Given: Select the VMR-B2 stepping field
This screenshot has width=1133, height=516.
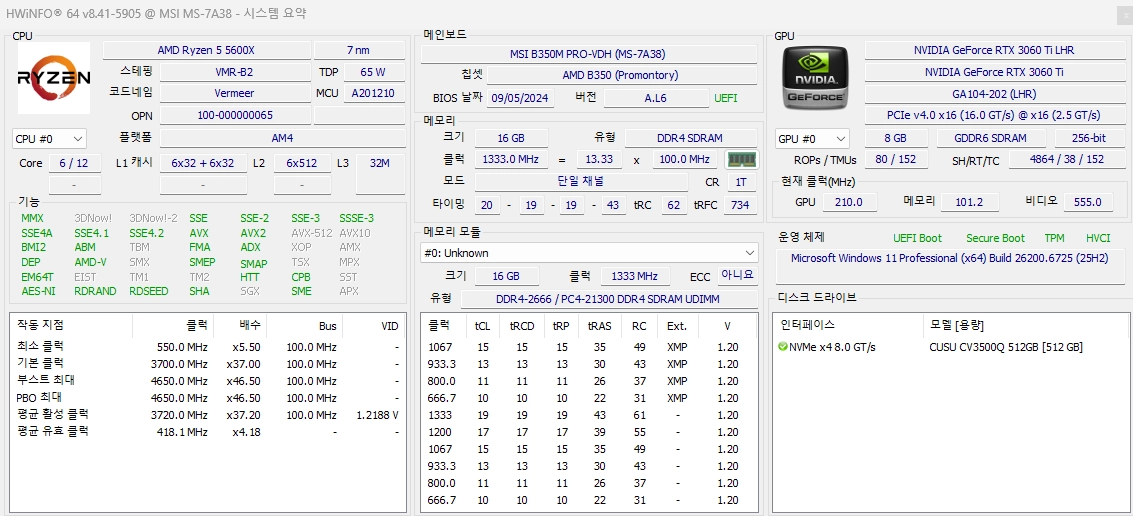Looking at the screenshot, I should pyautogui.click(x=234, y=72).
